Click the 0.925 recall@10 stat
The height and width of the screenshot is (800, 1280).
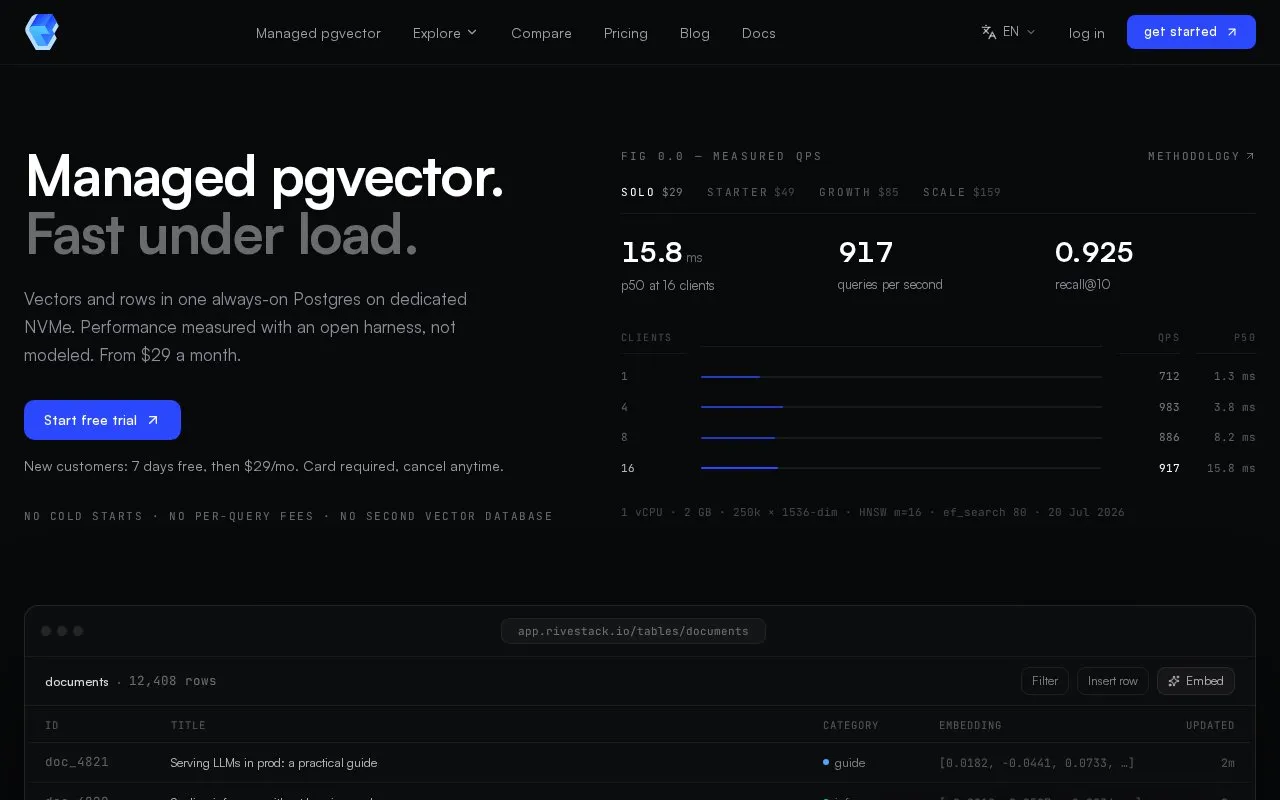(x=1094, y=263)
